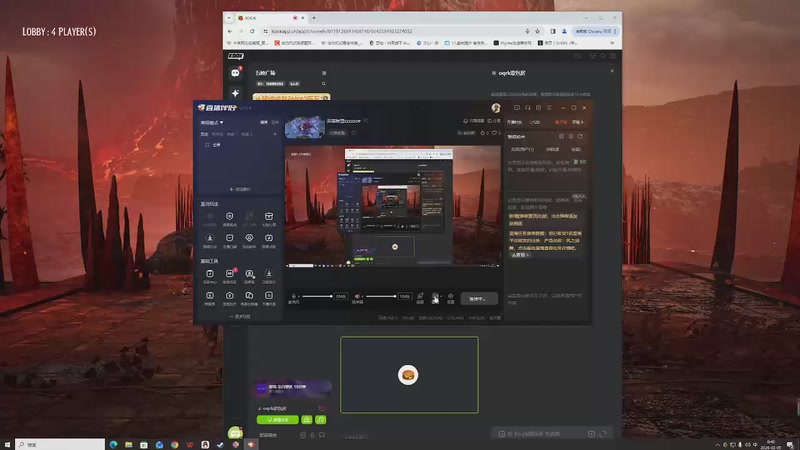Viewport: 800px width, 450px height.
Task: Expand the hidden Chrome bookmarks overflow chevron
Action: click(x=612, y=43)
